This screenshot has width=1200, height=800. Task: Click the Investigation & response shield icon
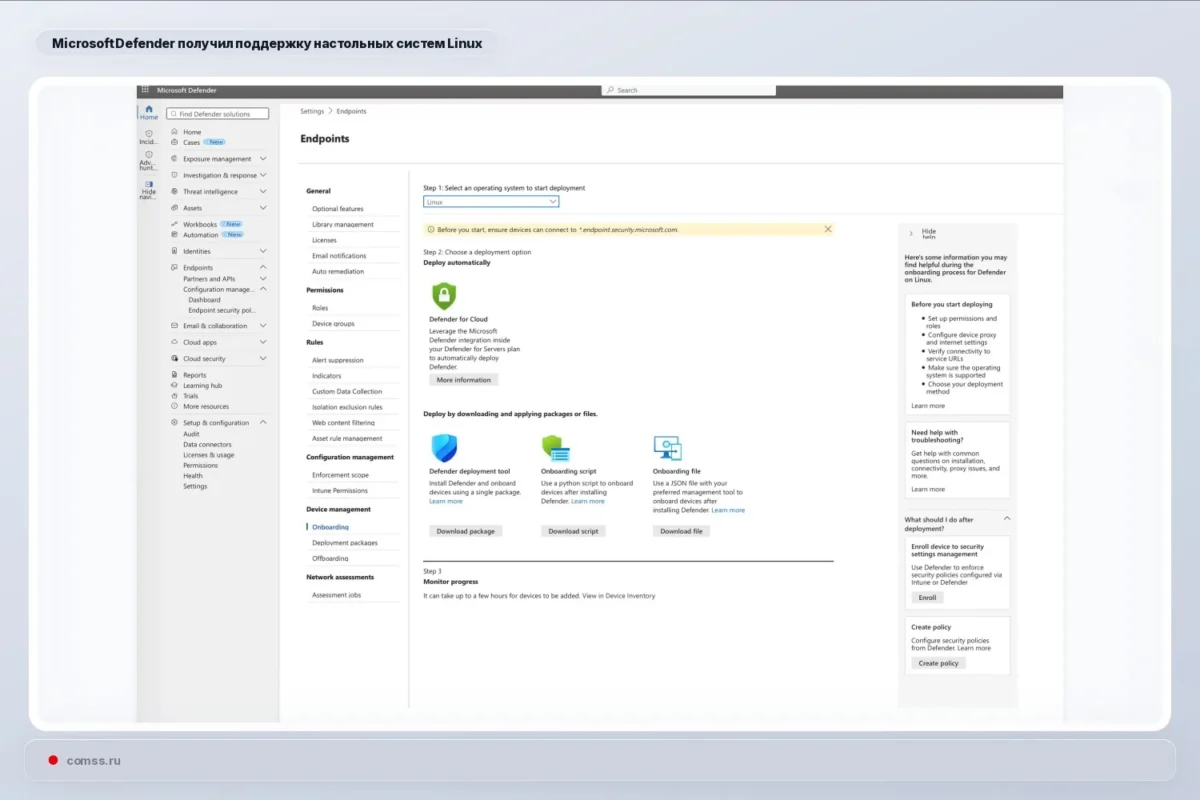tap(174, 175)
